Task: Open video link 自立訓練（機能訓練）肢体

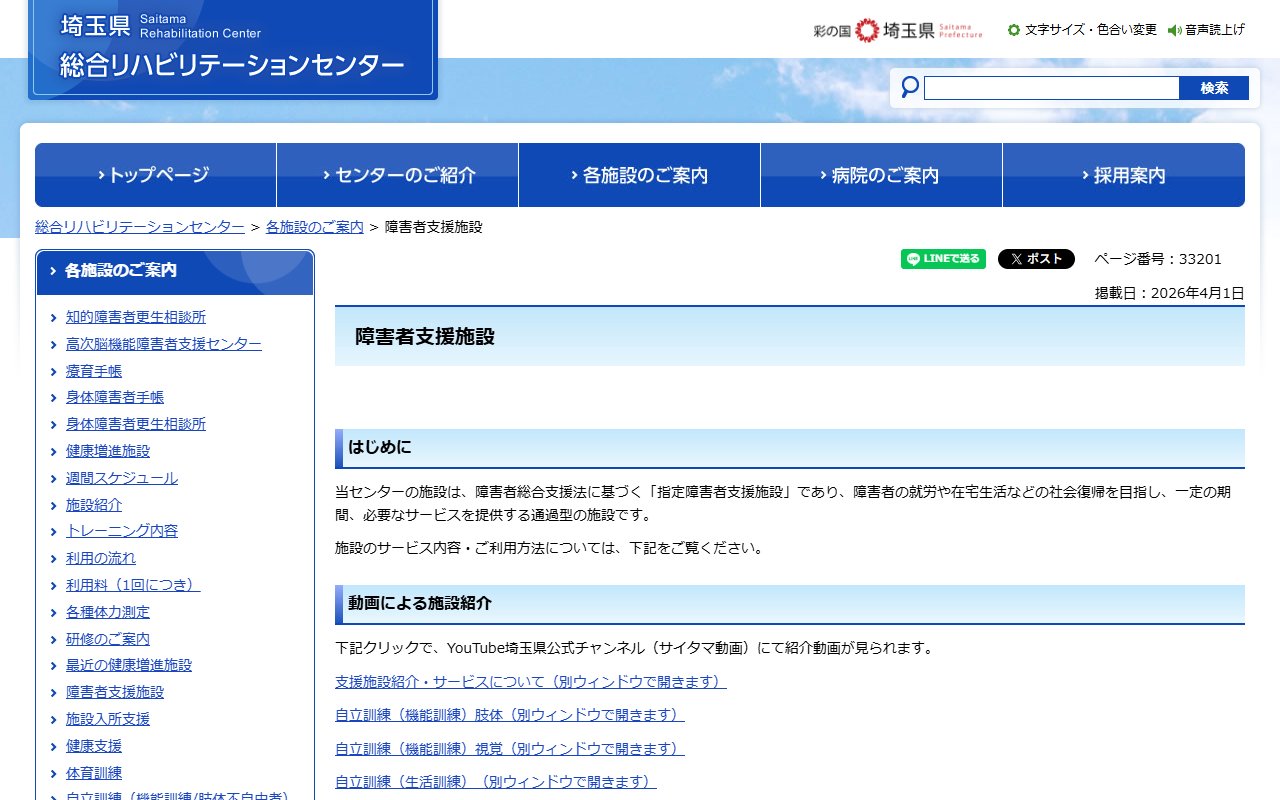Action: 510,715
